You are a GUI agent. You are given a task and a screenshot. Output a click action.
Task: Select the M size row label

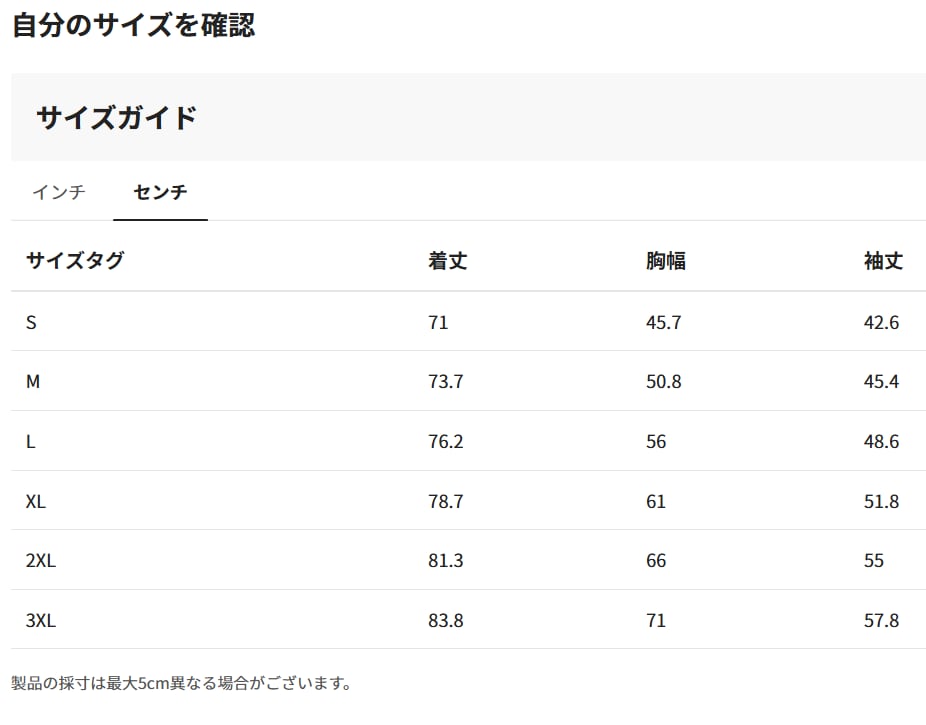click(33, 382)
